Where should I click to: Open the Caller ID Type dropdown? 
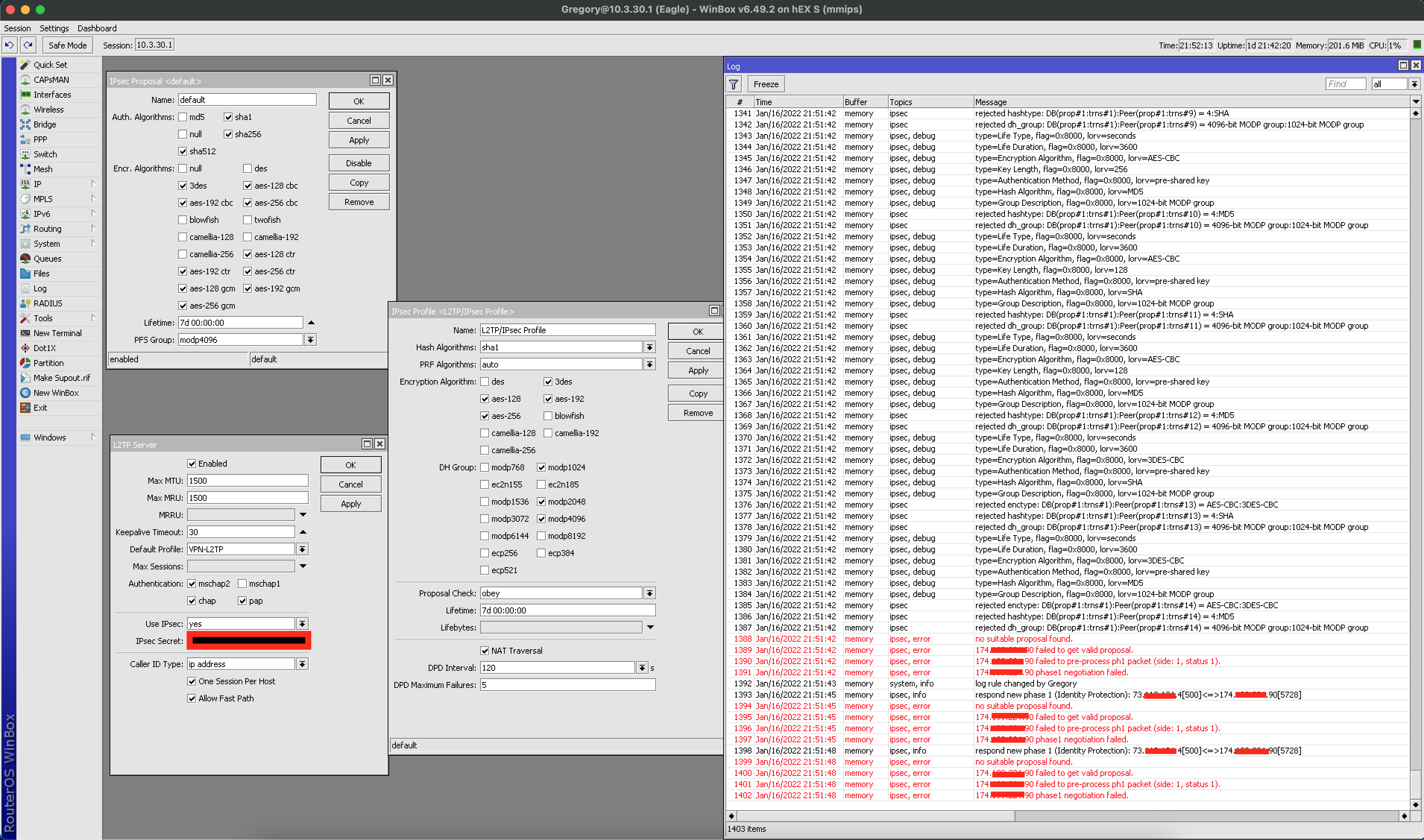coord(302,664)
